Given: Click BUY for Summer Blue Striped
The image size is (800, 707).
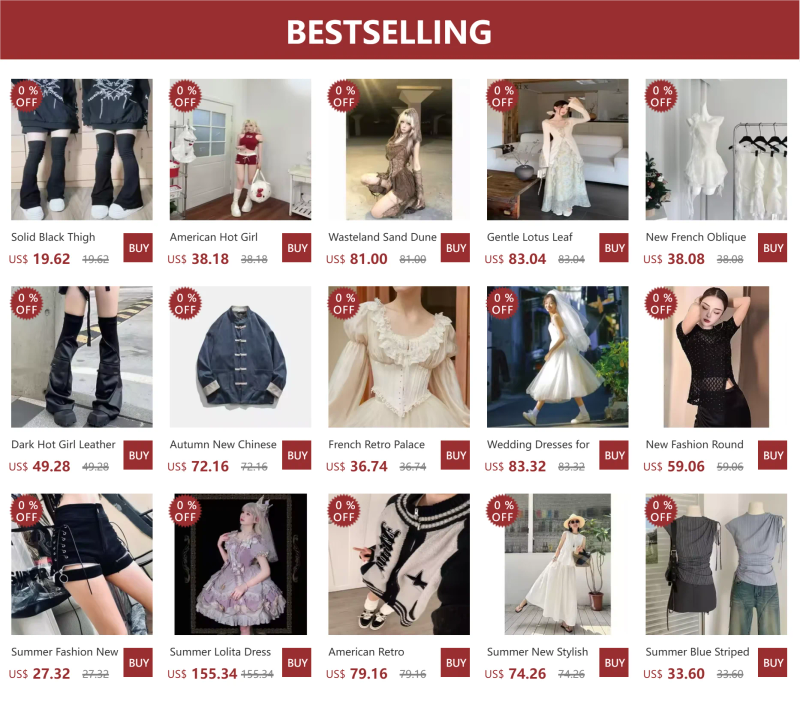Looking at the screenshot, I should [x=772, y=663].
